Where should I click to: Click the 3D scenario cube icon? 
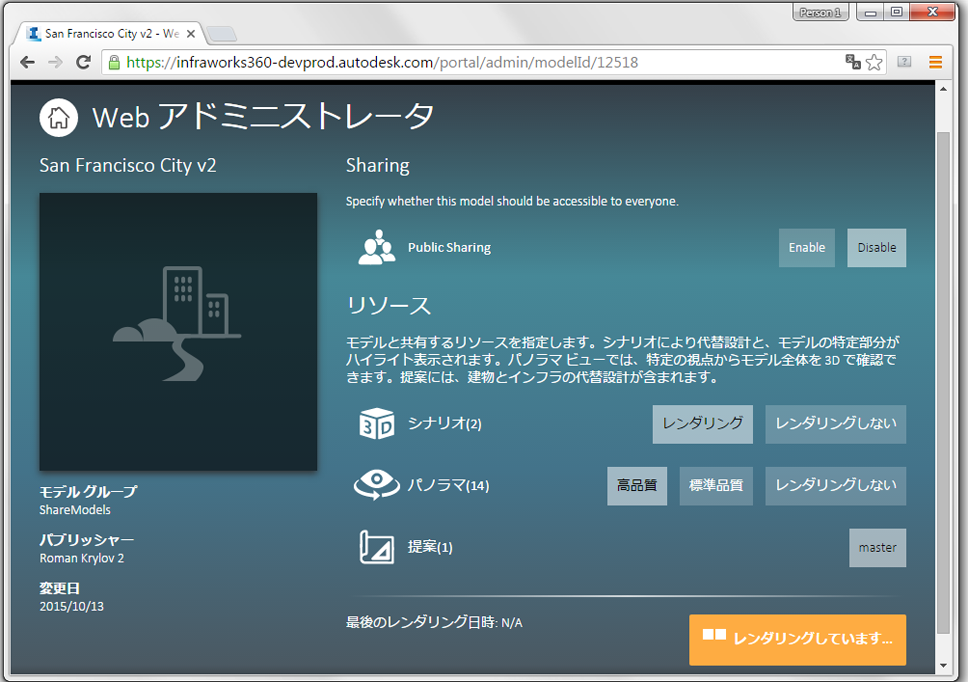coord(377,423)
